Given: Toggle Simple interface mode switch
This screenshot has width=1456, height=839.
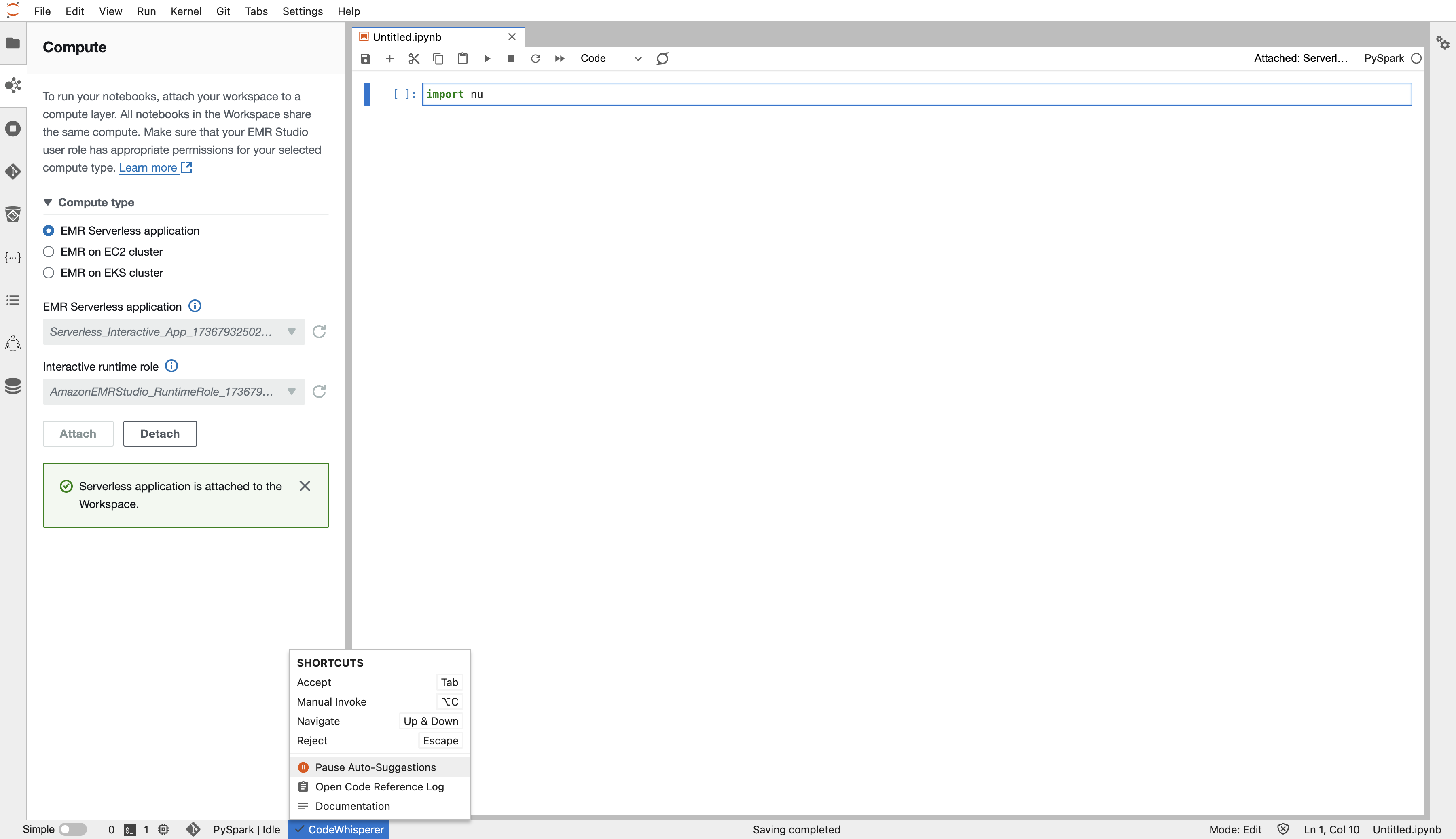Looking at the screenshot, I should click(x=72, y=829).
